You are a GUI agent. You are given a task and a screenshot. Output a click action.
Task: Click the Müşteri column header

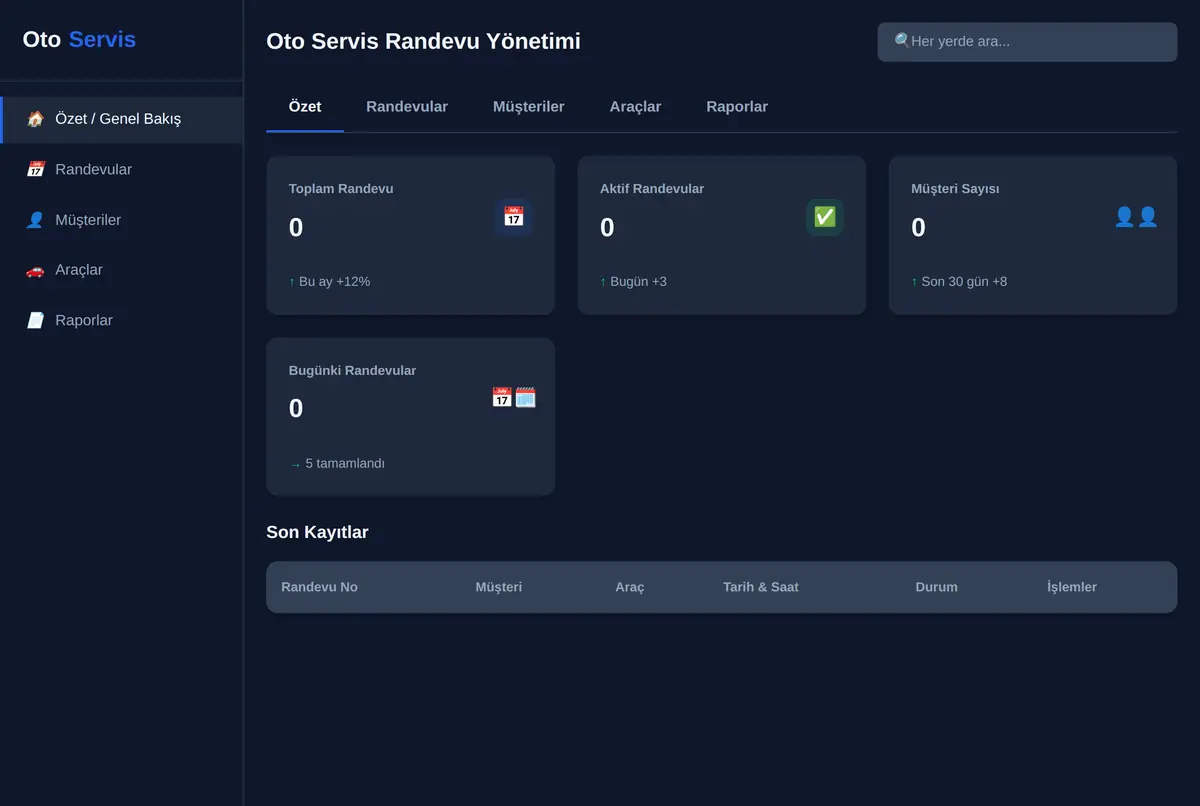[499, 587]
